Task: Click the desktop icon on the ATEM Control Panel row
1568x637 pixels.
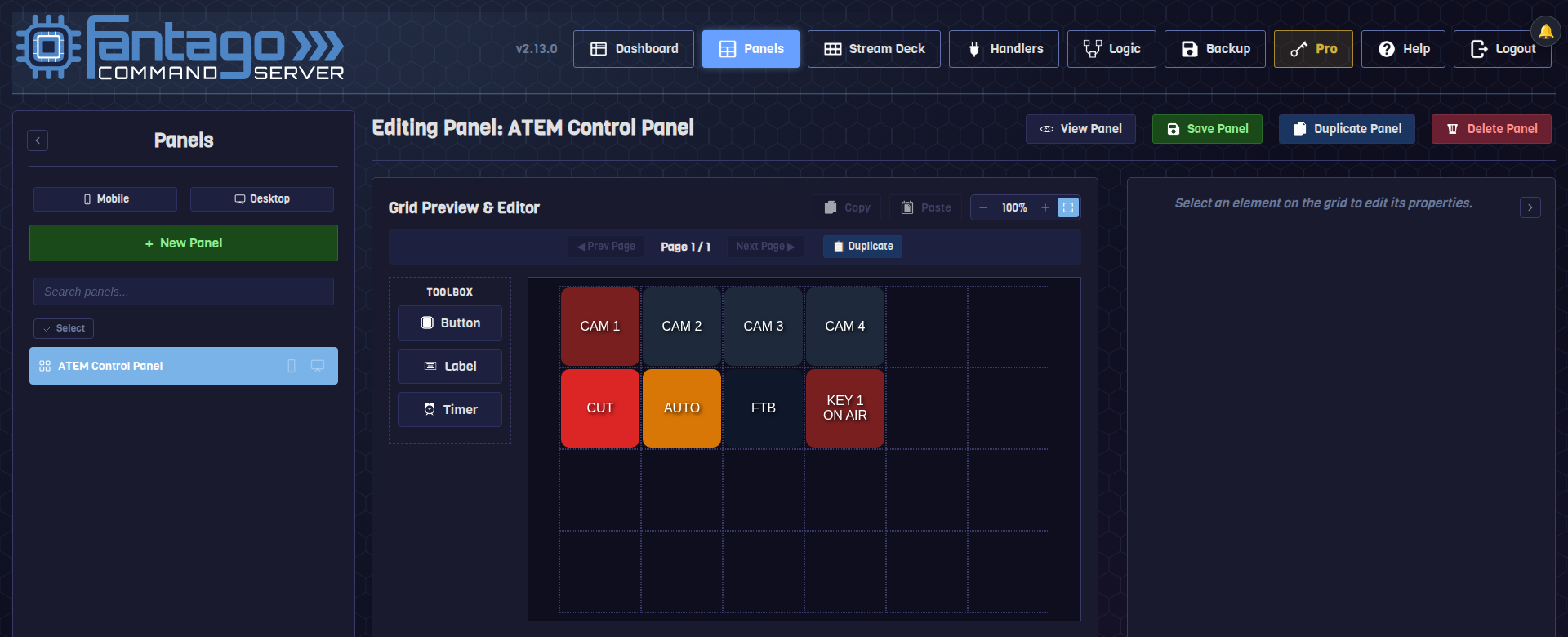Action: point(318,366)
